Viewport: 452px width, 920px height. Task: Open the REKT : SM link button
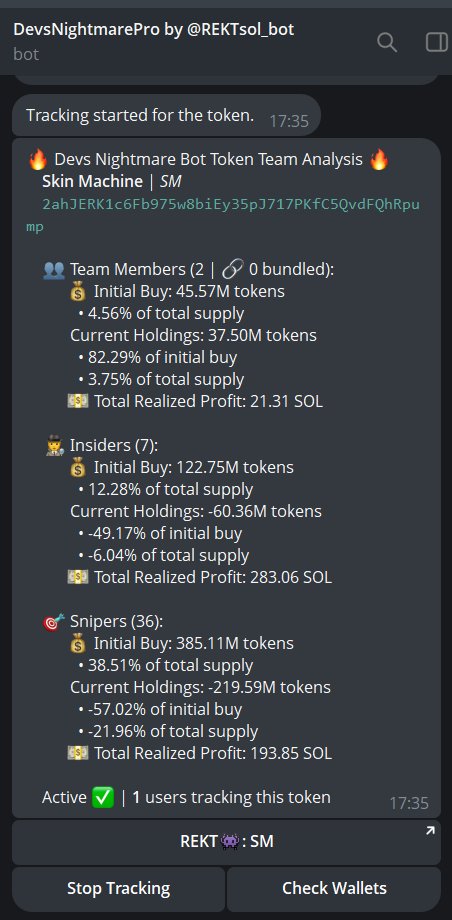coord(227,842)
